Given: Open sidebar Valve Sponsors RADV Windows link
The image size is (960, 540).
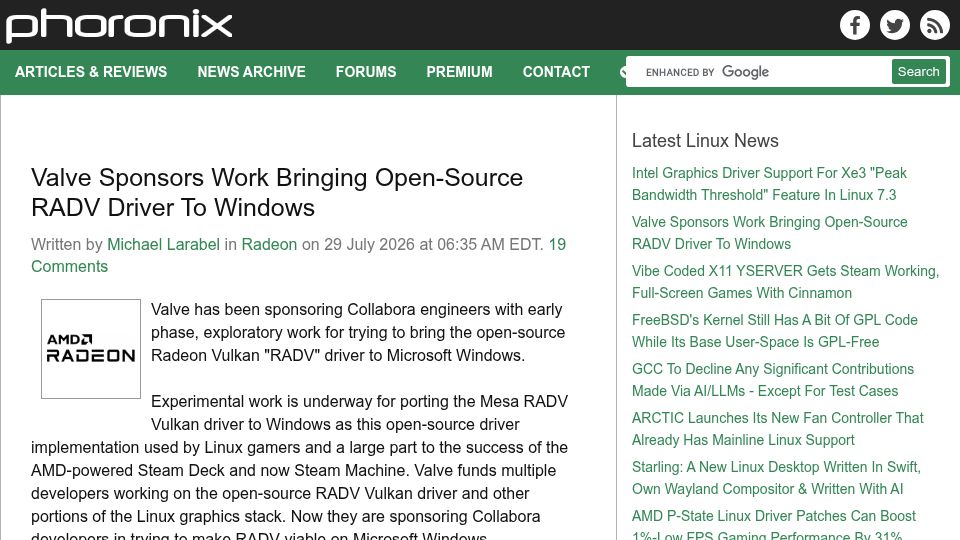Looking at the screenshot, I should click(x=770, y=233).
